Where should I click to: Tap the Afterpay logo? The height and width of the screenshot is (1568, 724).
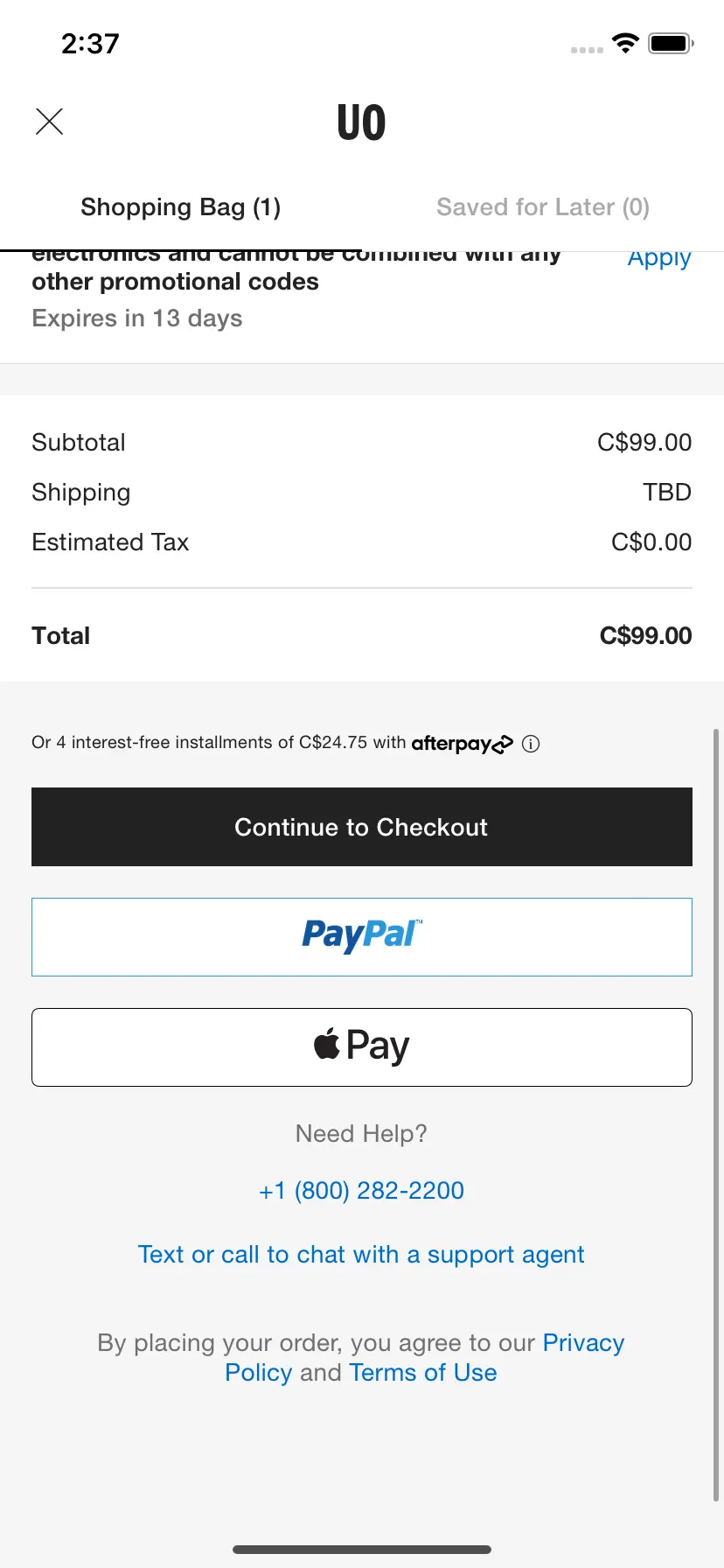463,744
